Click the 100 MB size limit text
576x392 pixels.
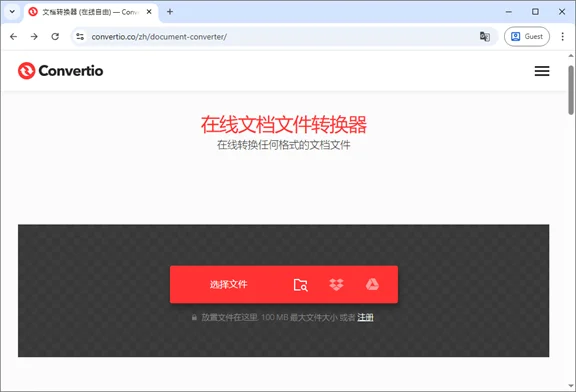point(274,317)
